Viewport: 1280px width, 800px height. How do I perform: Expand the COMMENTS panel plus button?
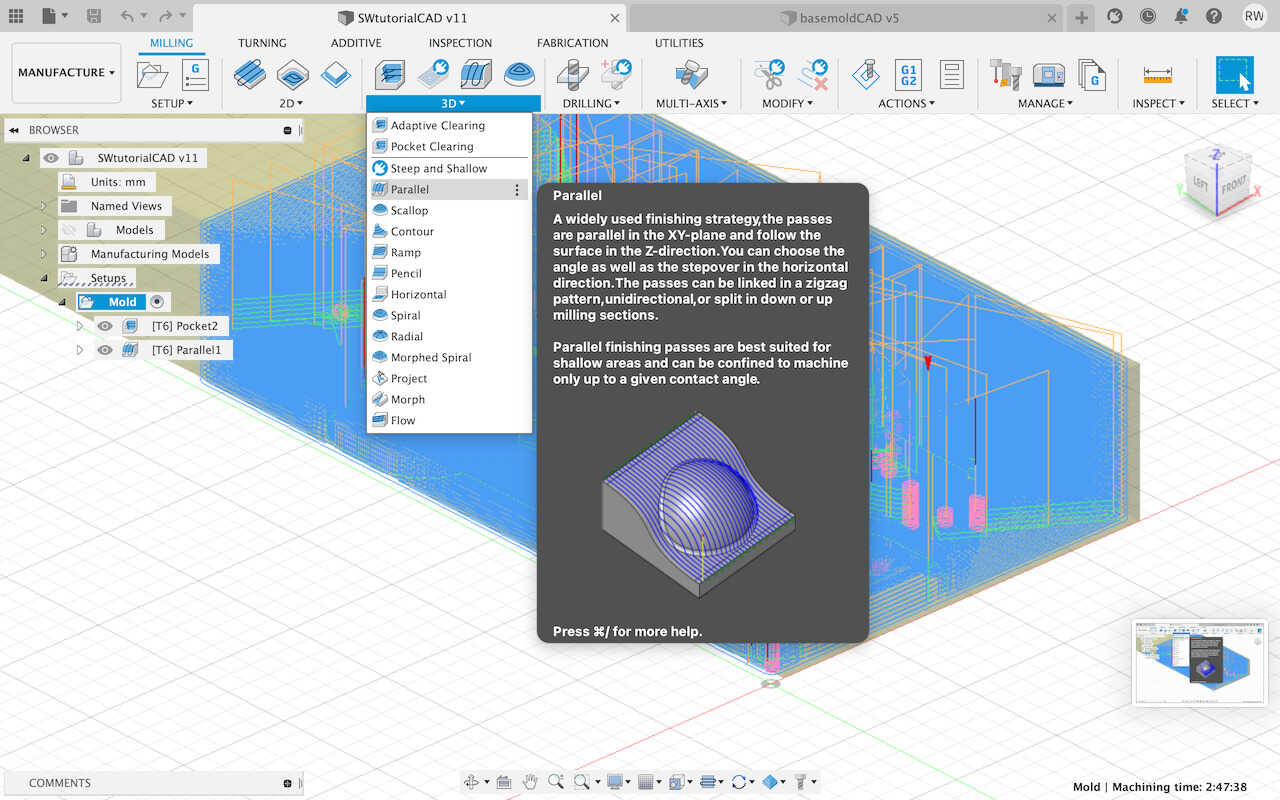[x=287, y=783]
